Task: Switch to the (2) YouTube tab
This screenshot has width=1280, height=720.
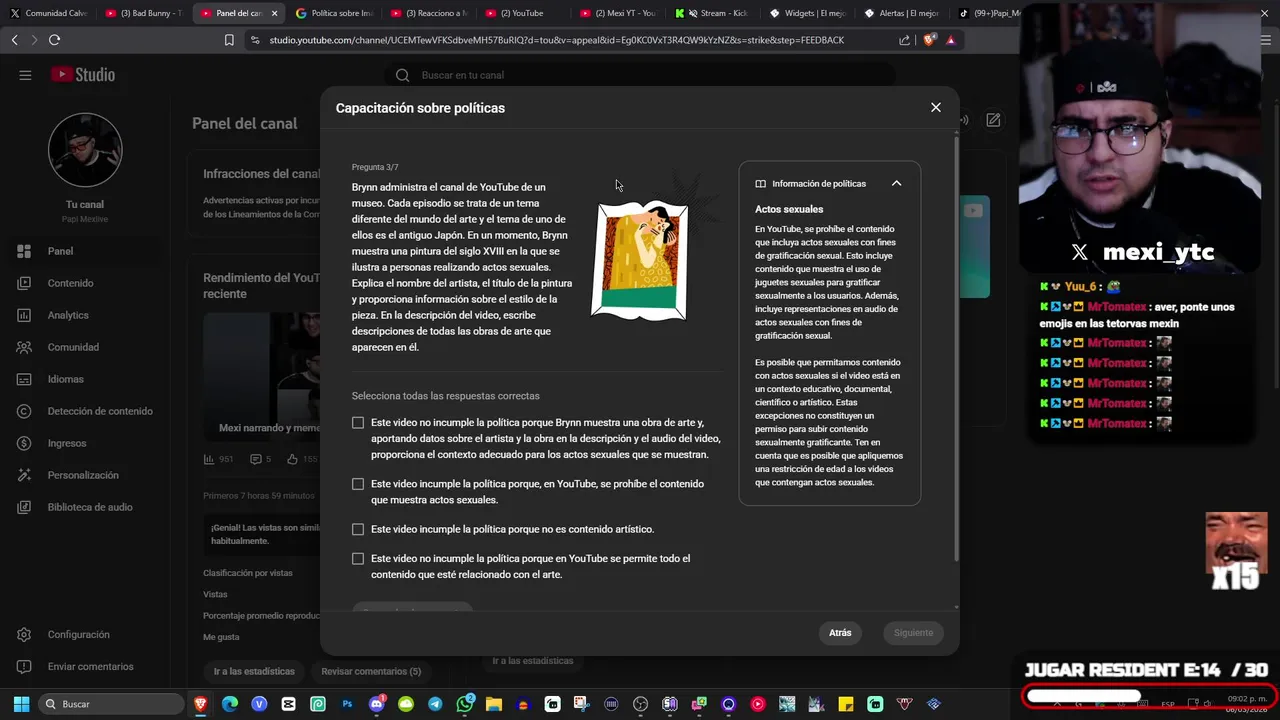Action: pyautogui.click(x=523, y=13)
